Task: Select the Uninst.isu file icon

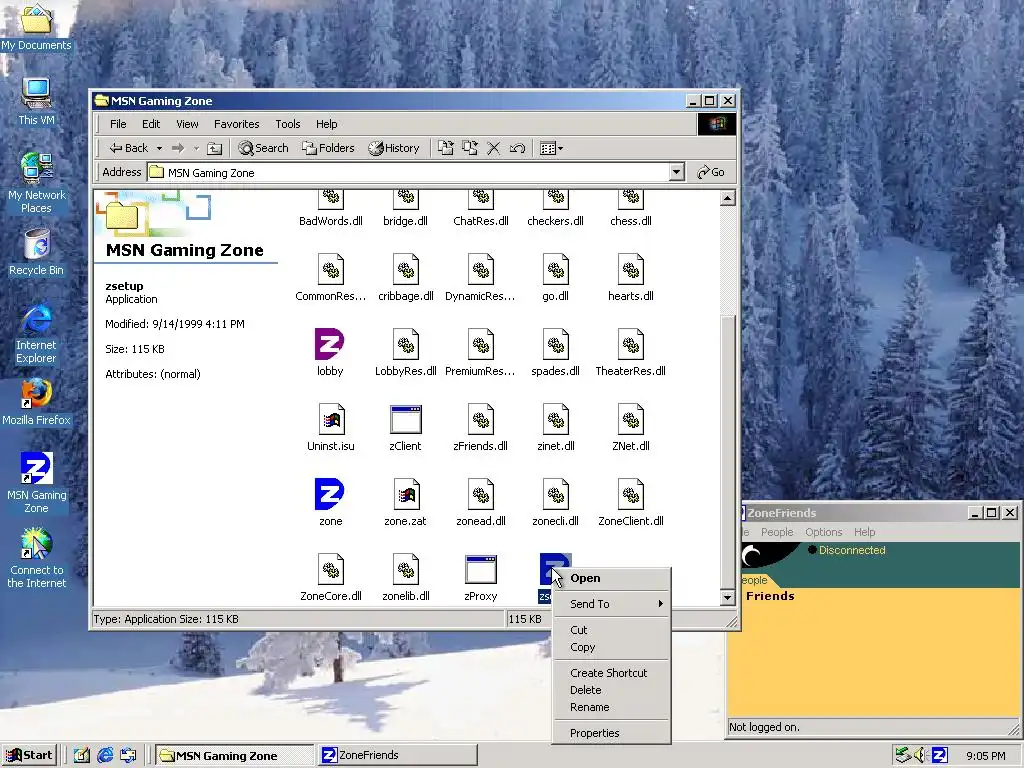Action: [330, 419]
